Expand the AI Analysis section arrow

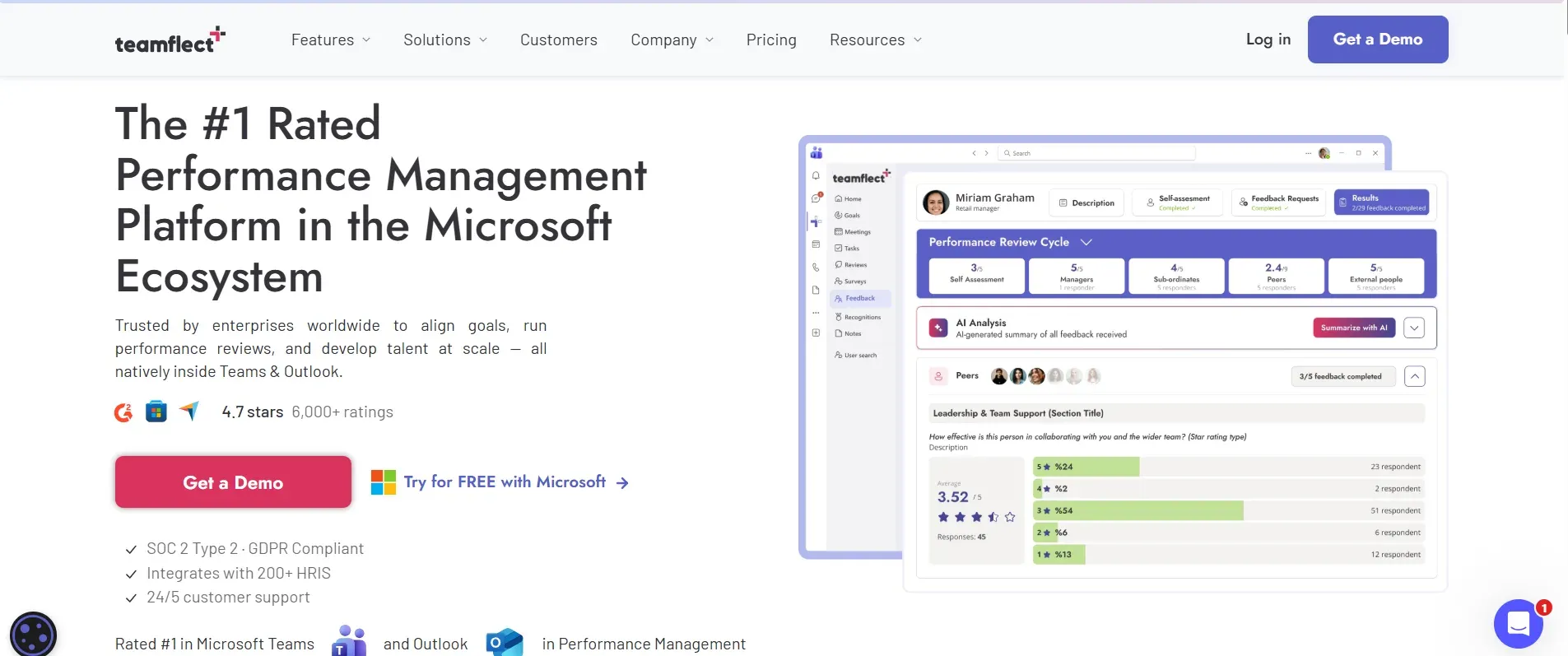pos(1414,328)
